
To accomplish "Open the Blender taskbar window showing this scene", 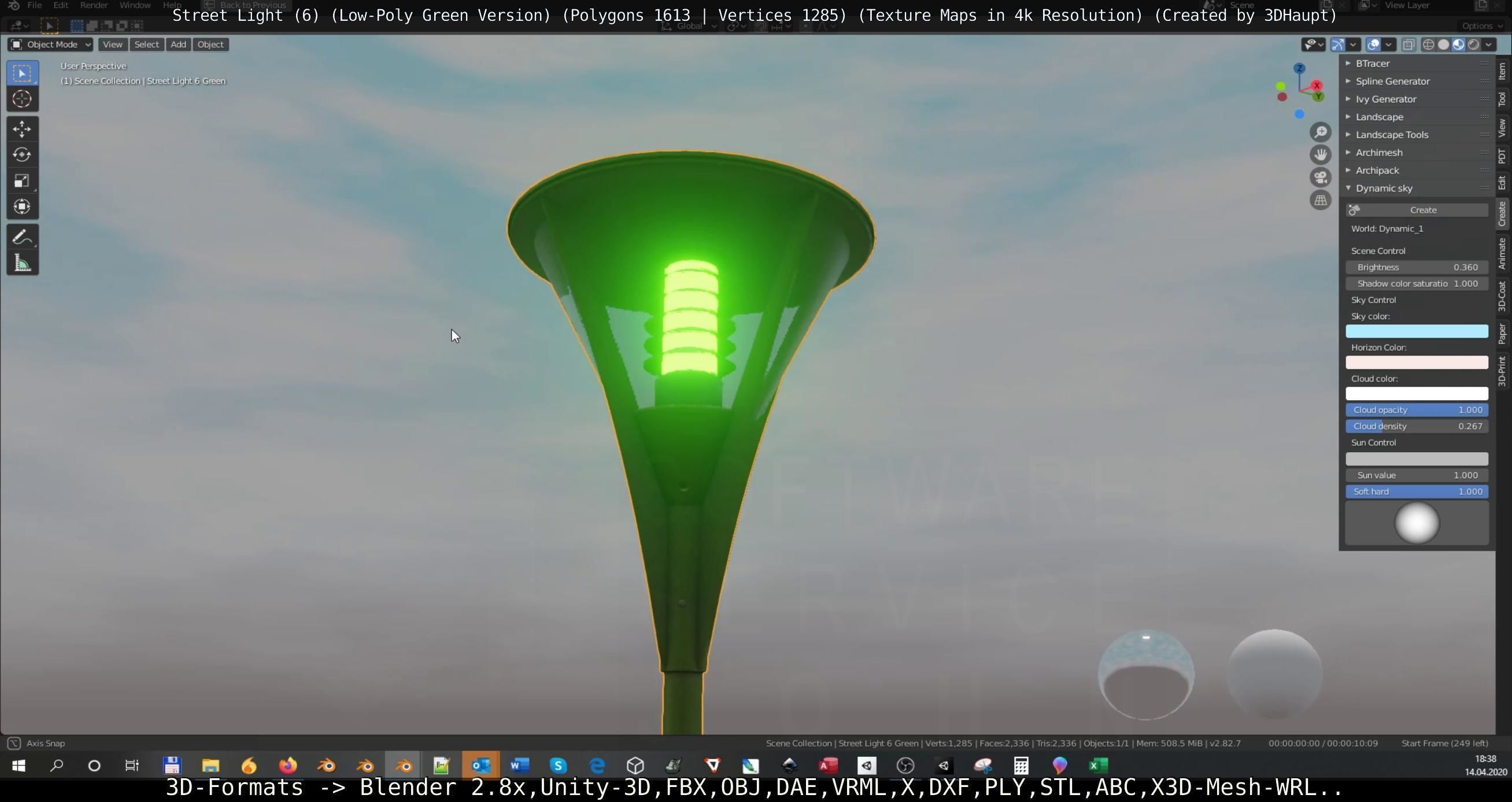I will [403, 766].
